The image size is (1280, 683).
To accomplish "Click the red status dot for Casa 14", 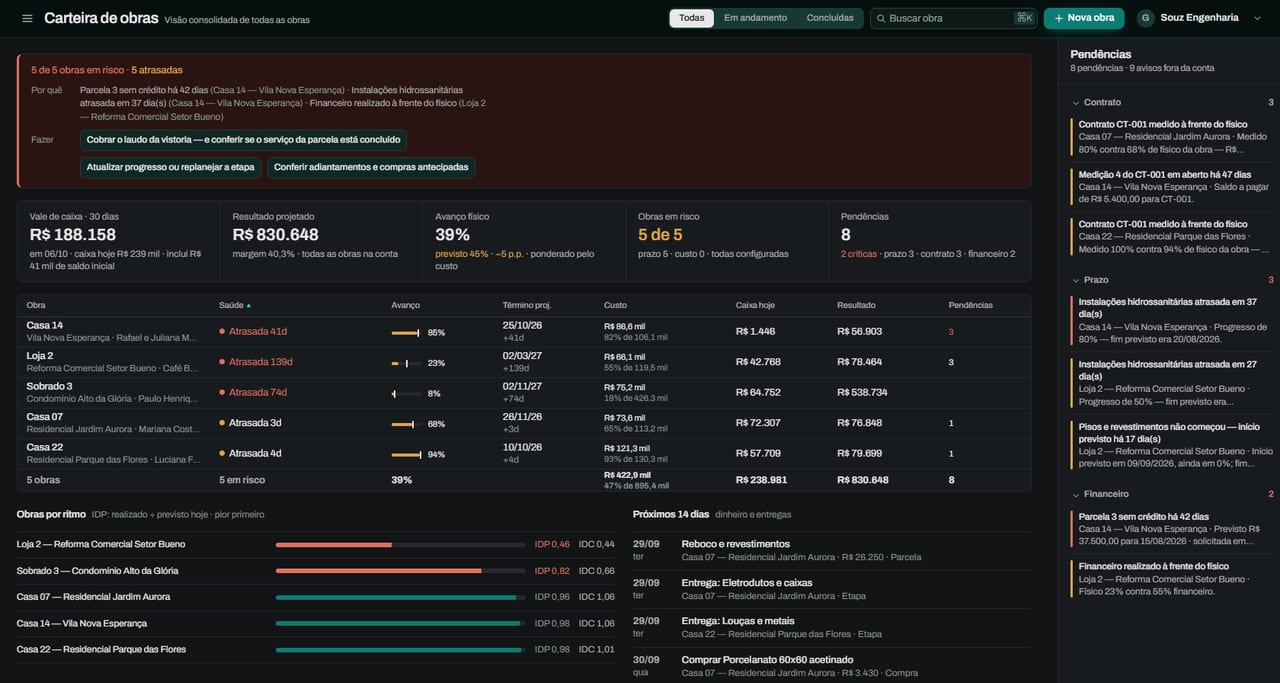I will (222, 331).
